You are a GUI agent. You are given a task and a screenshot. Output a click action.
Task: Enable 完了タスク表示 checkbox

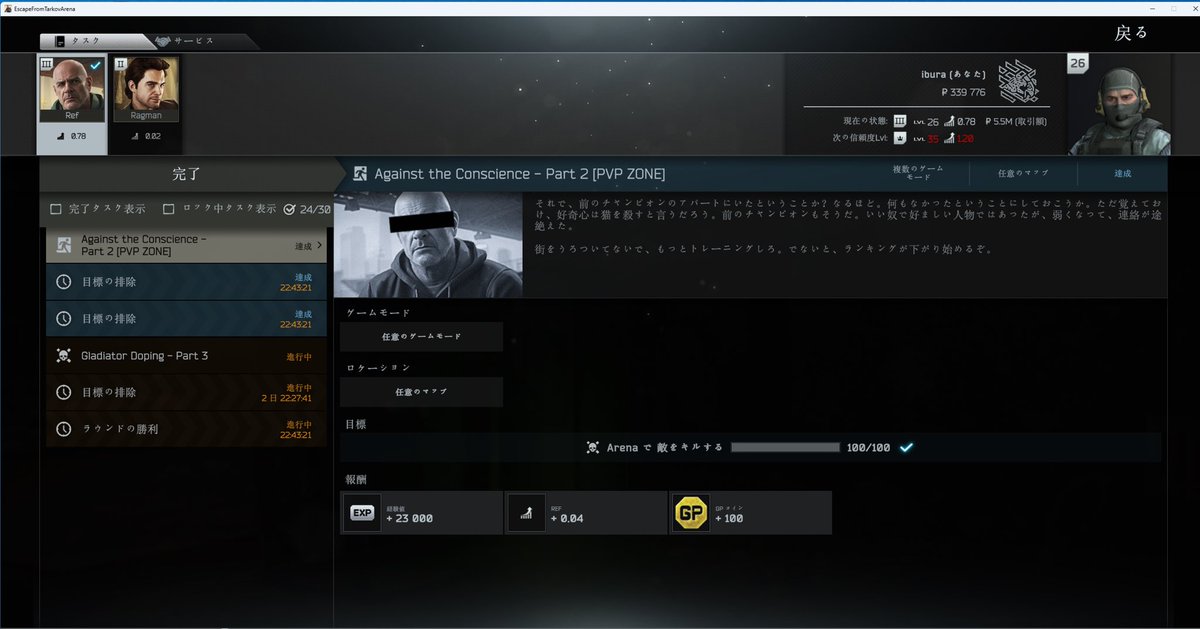[x=57, y=209]
